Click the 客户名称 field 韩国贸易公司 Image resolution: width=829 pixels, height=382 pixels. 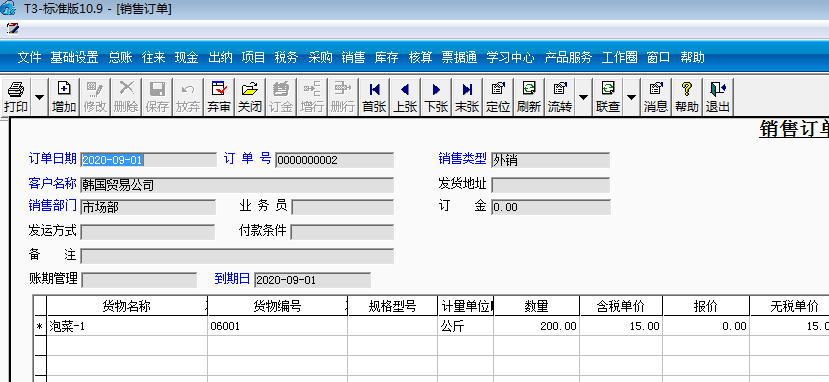tap(237, 185)
